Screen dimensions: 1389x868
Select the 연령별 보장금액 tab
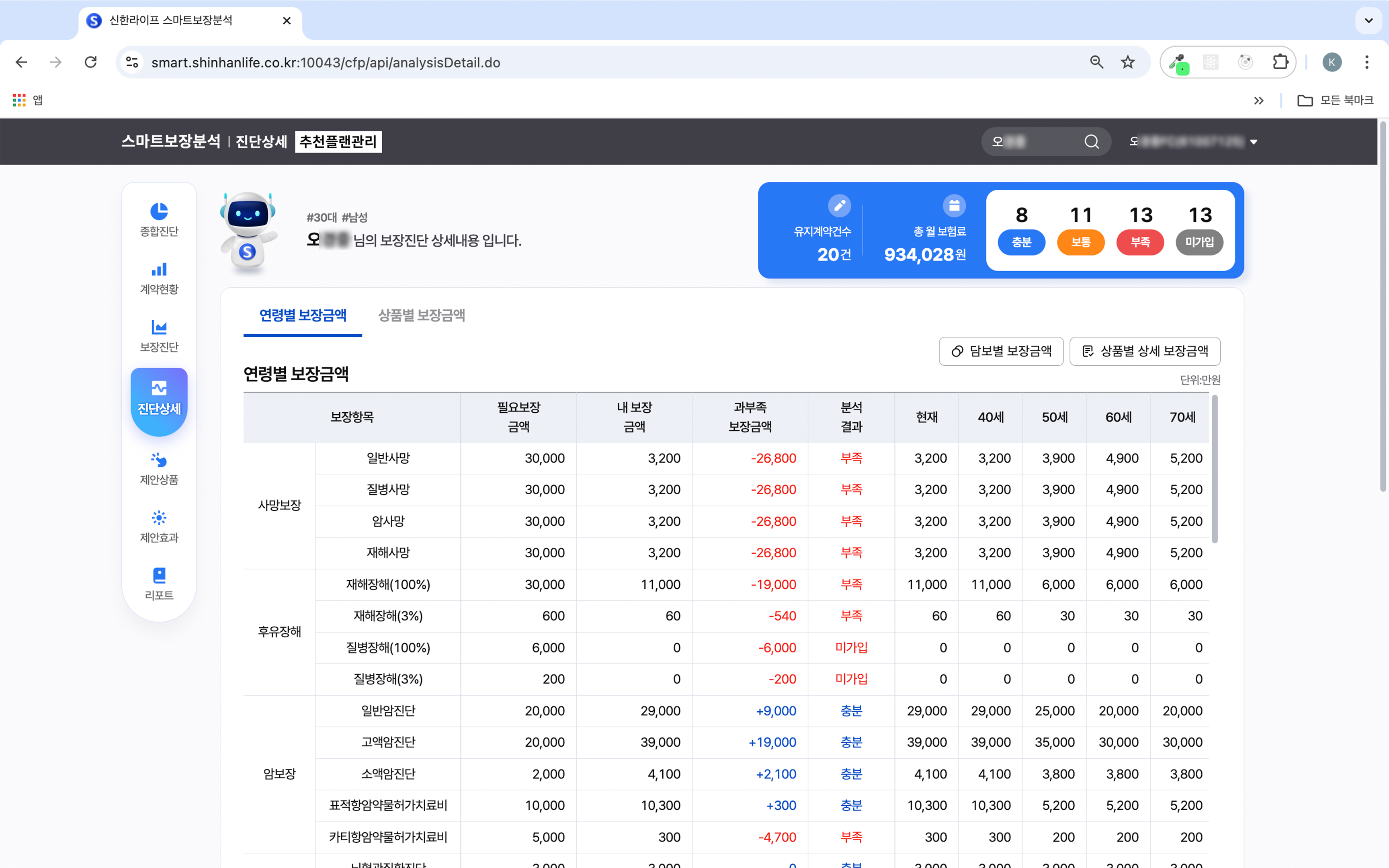point(303,315)
